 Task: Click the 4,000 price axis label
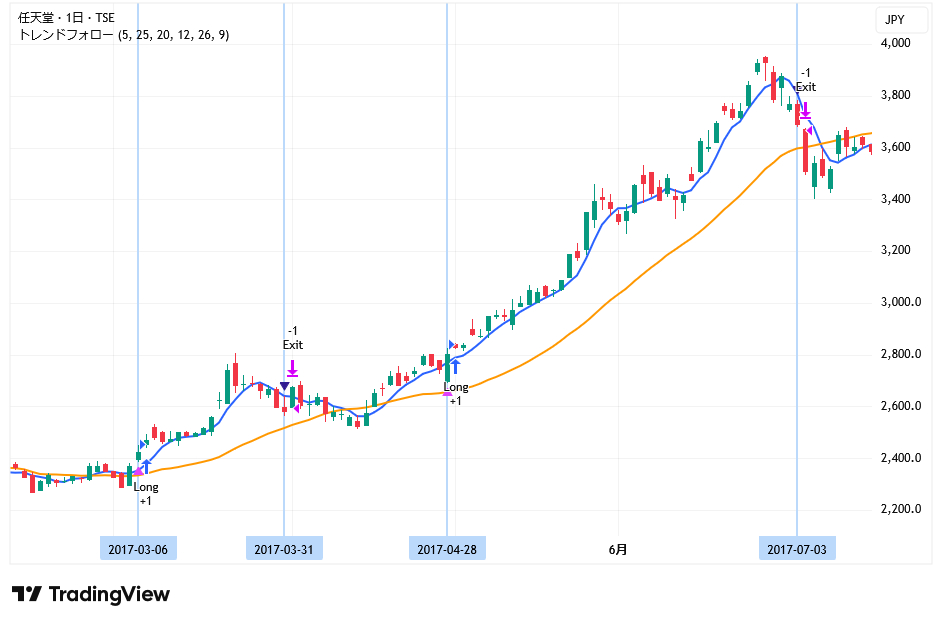point(895,43)
